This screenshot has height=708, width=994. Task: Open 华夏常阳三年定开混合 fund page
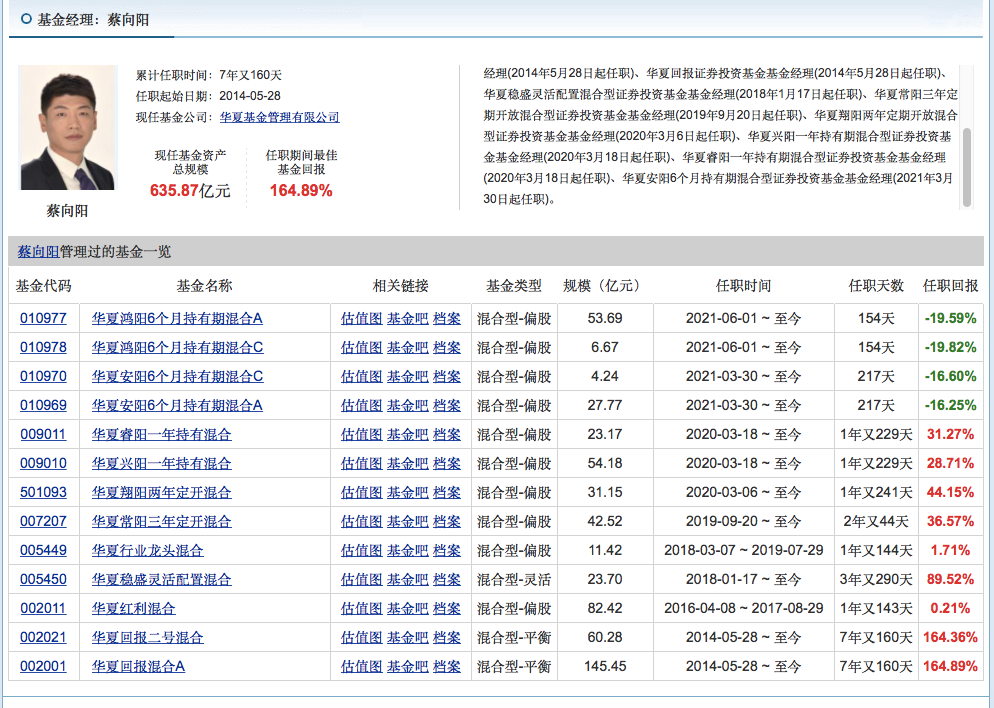pos(162,522)
